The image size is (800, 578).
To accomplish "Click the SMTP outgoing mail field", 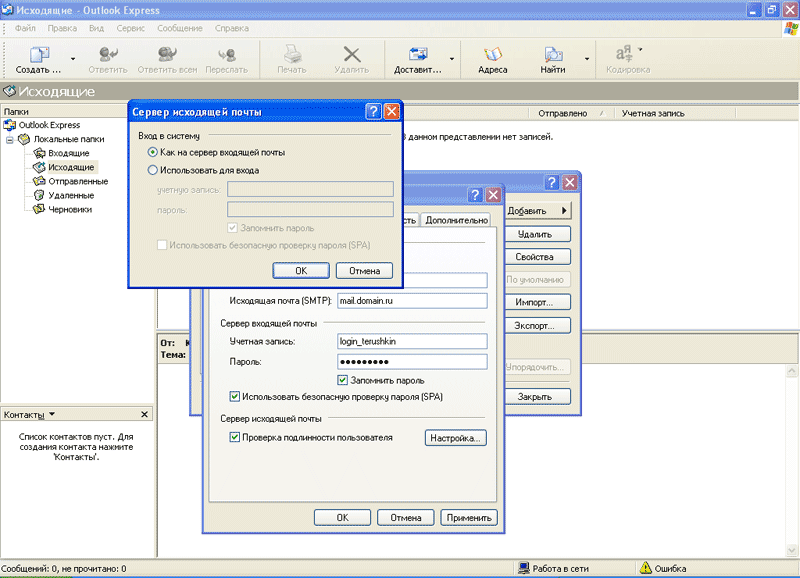I will [412, 301].
